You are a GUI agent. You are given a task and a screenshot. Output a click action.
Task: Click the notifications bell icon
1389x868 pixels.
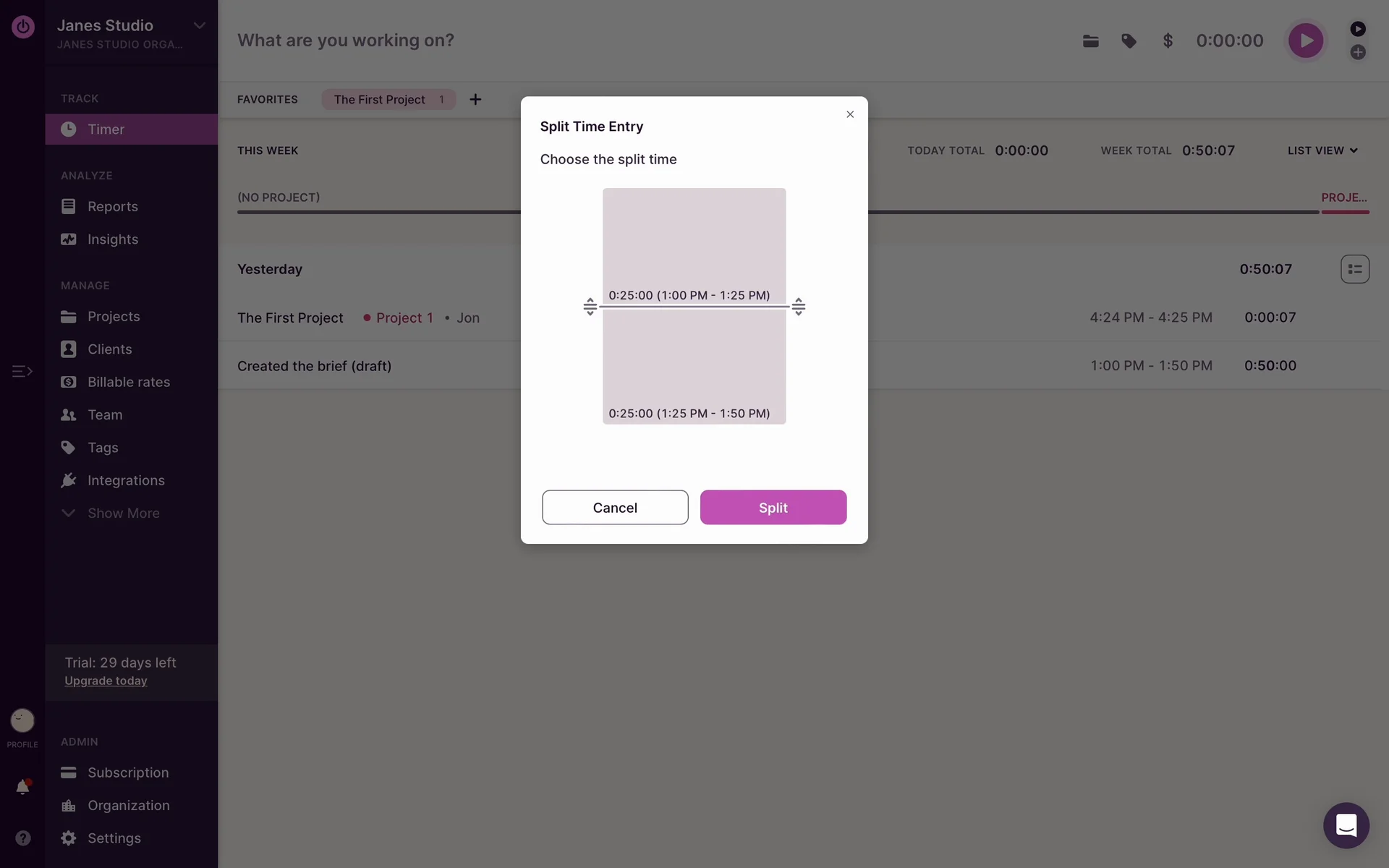point(22,787)
